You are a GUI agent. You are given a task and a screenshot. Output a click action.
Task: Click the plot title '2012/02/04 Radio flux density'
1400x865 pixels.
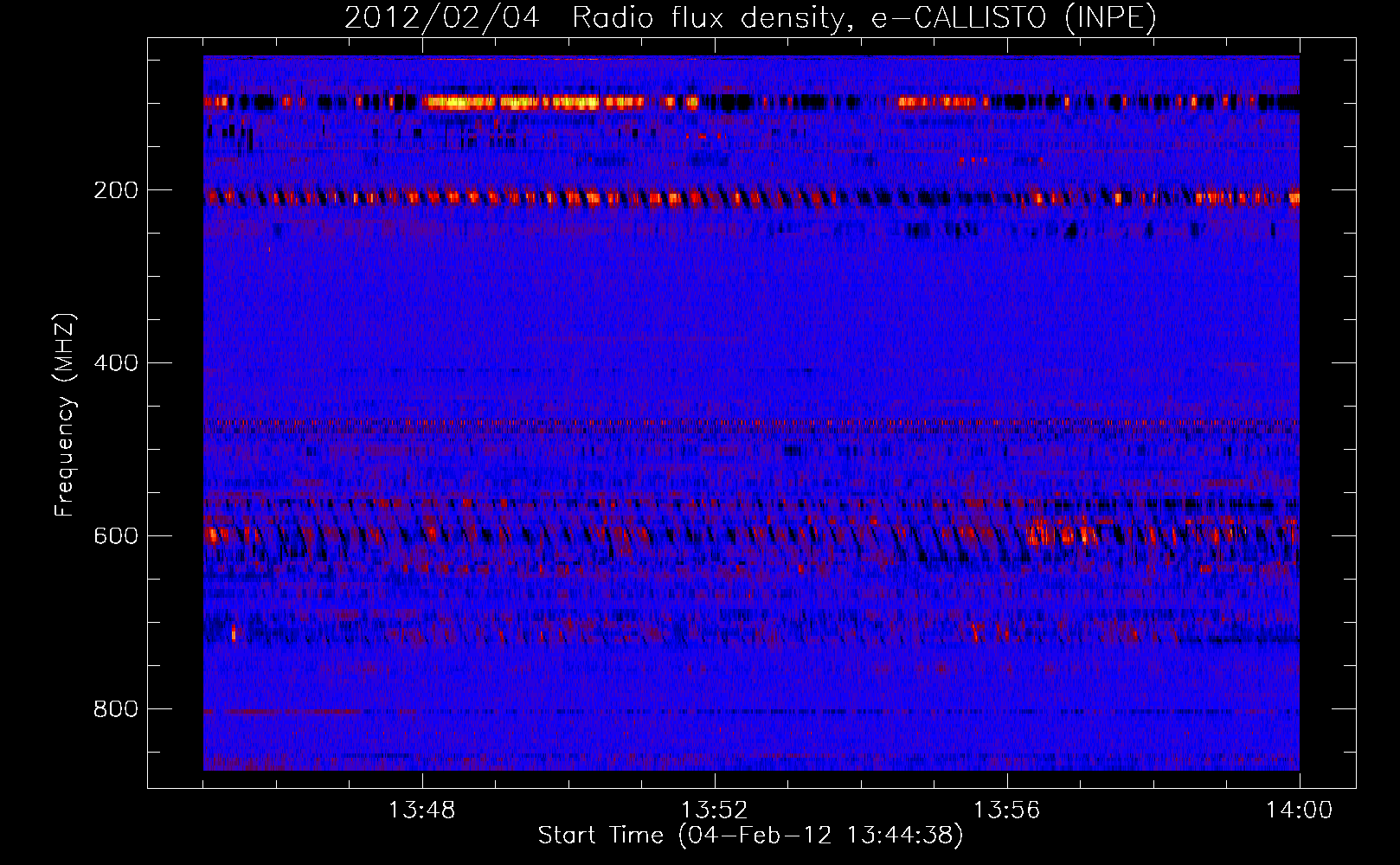(x=750, y=17)
